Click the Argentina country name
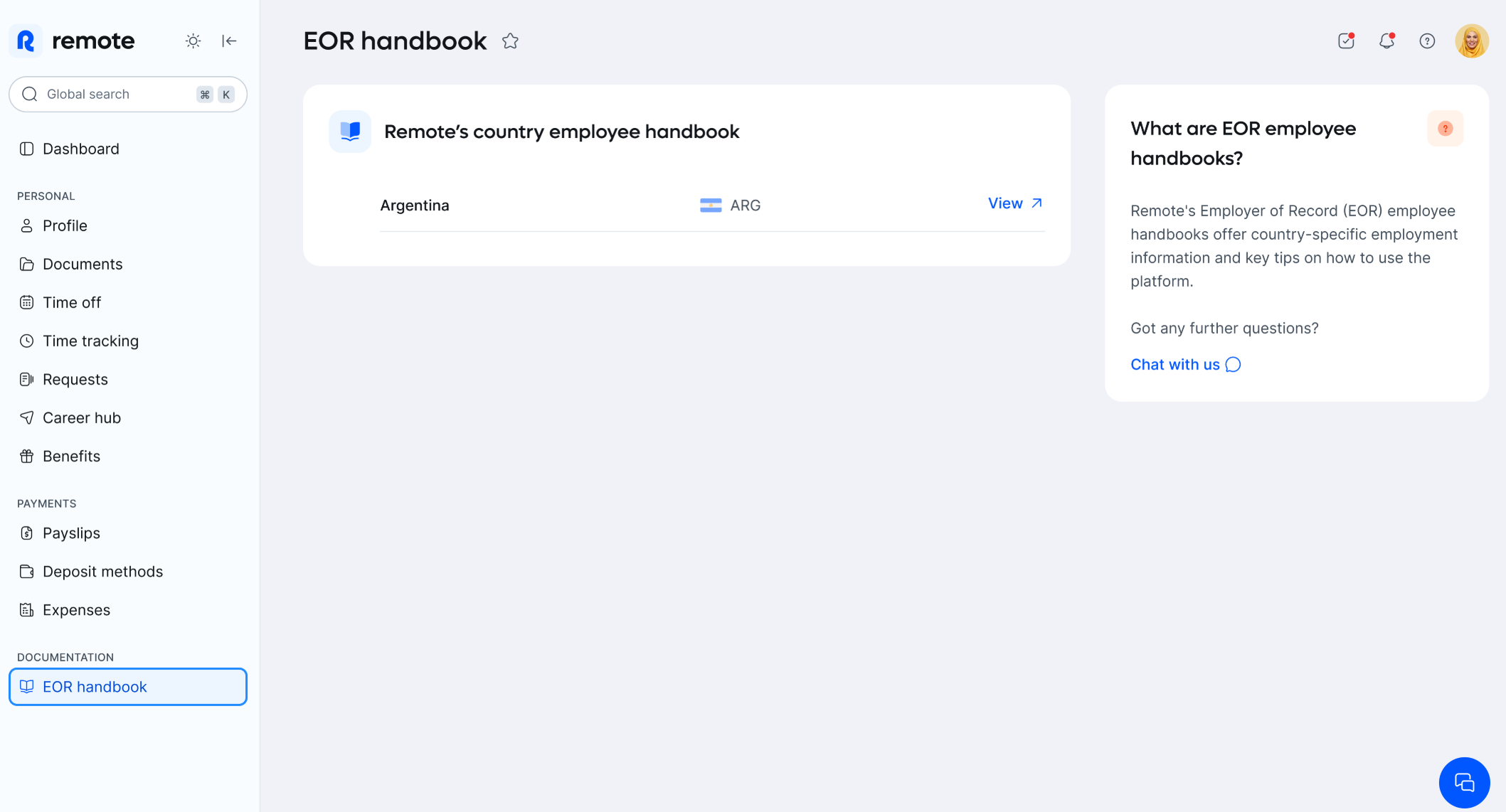Image resolution: width=1506 pixels, height=812 pixels. pyautogui.click(x=415, y=205)
